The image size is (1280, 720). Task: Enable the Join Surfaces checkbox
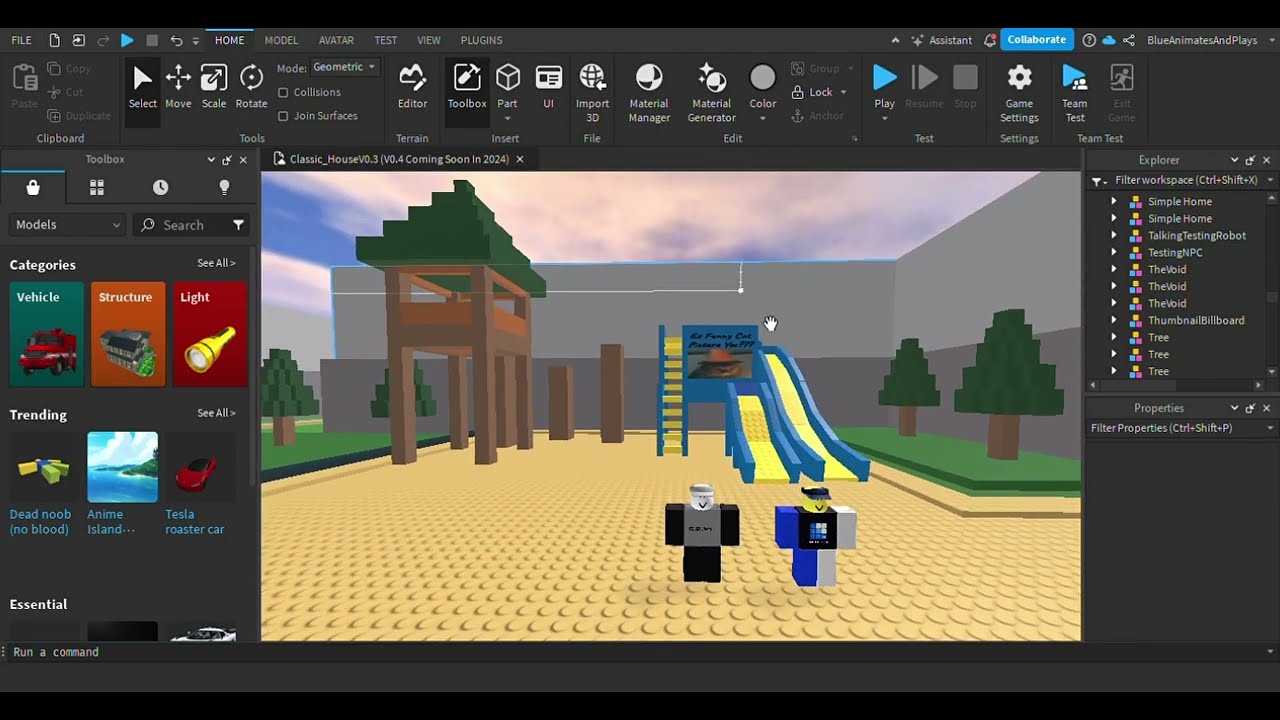point(283,116)
